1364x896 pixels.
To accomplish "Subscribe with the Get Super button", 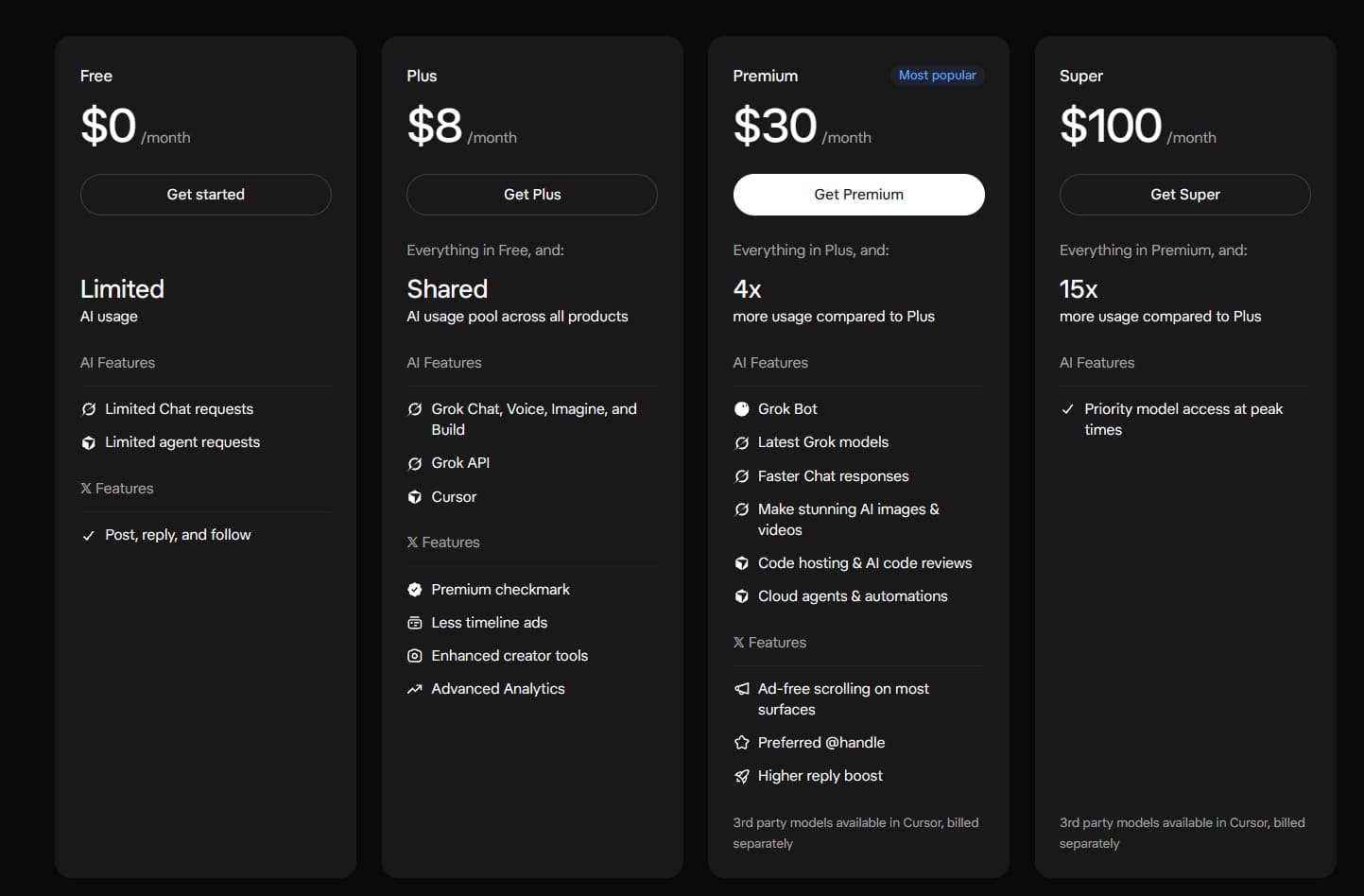I will [1185, 195].
